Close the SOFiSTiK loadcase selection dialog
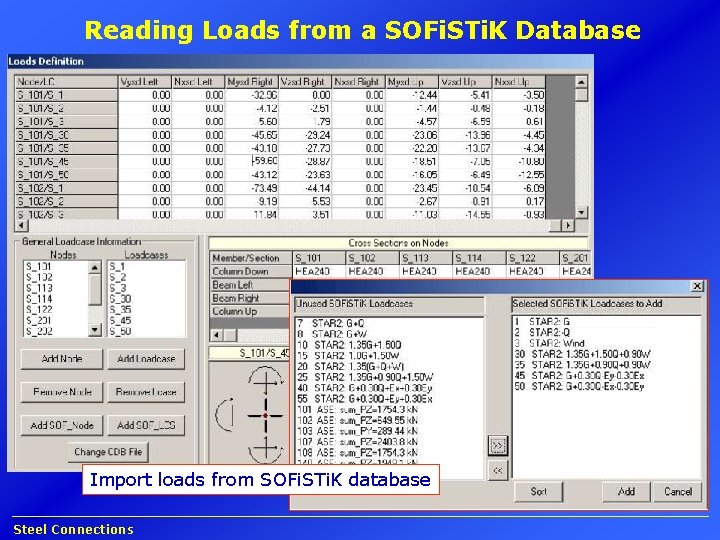Screen dimensions: 720x540 point(697,286)
